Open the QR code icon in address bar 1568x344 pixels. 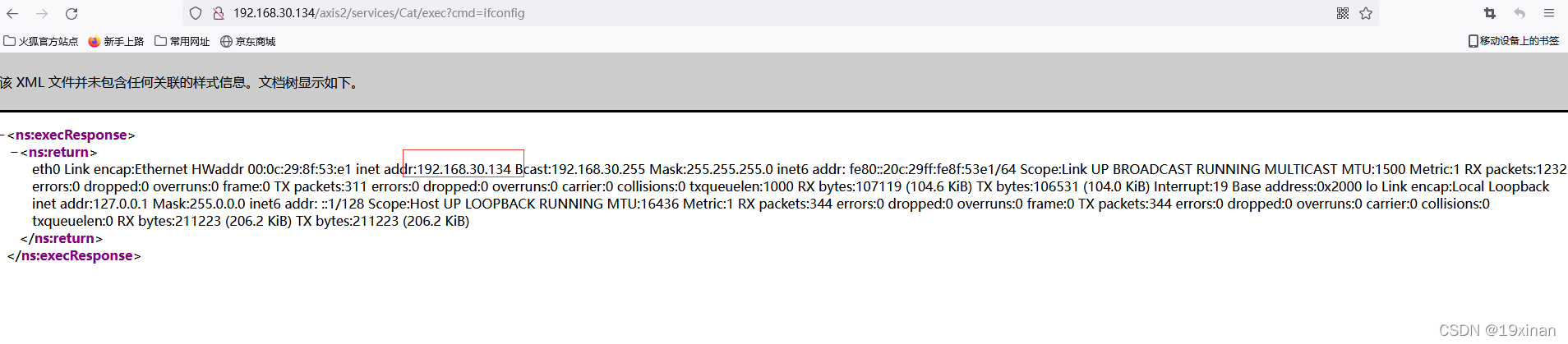(x=1343, y=13)
